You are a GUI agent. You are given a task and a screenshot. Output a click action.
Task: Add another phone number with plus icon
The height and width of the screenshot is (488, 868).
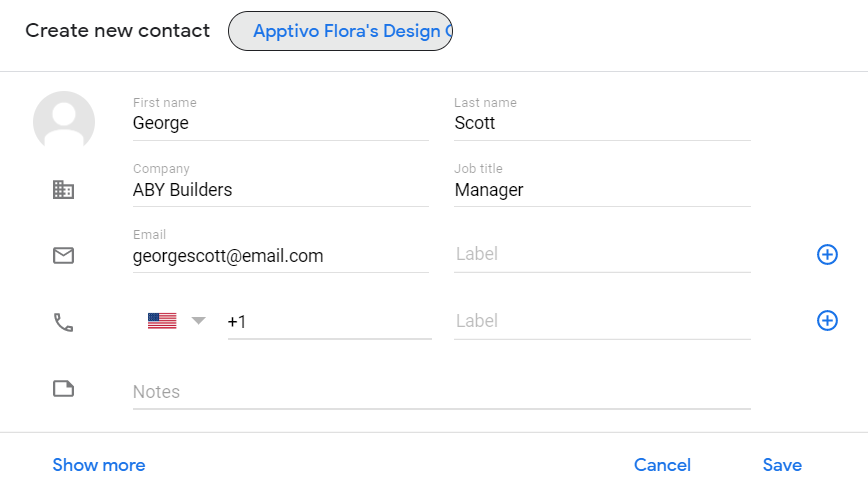[x=827, y=321]
